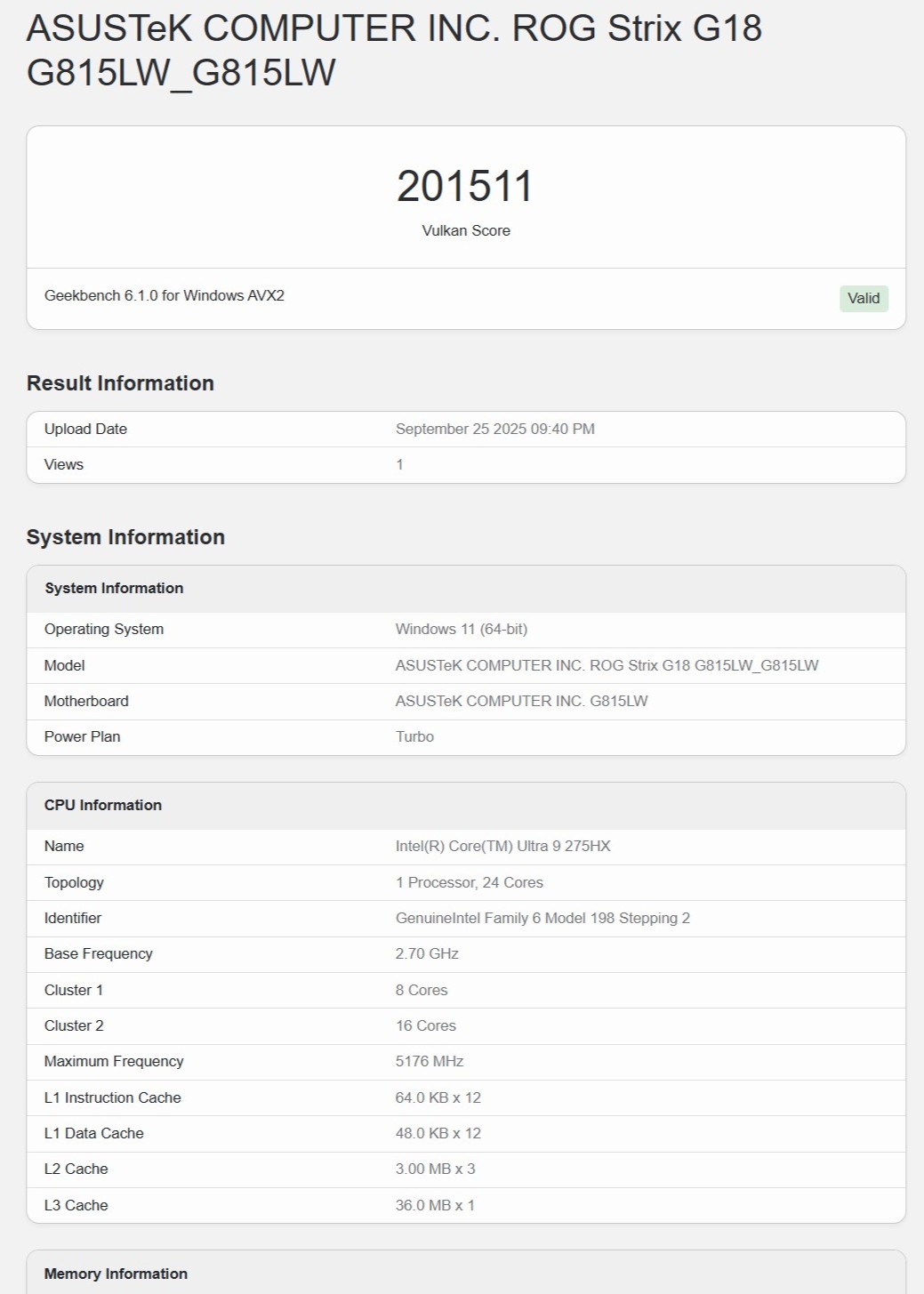Click the 201511 Vulkan score number
This screenshot has width=924, height=1294.
point(465,187)
